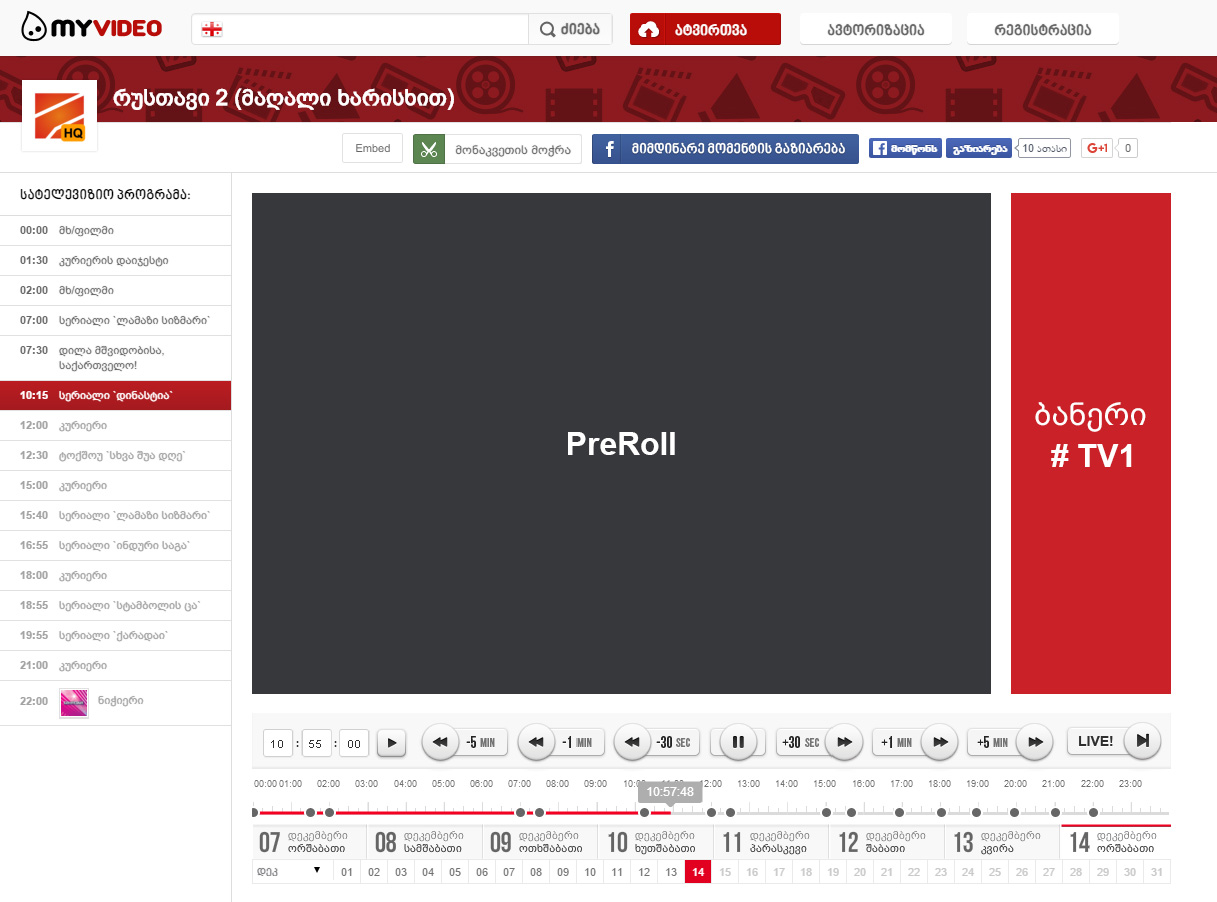The image size is (1217, 902).
Task: Switch to the 10 December day tab
Action: tap(655, 842)
